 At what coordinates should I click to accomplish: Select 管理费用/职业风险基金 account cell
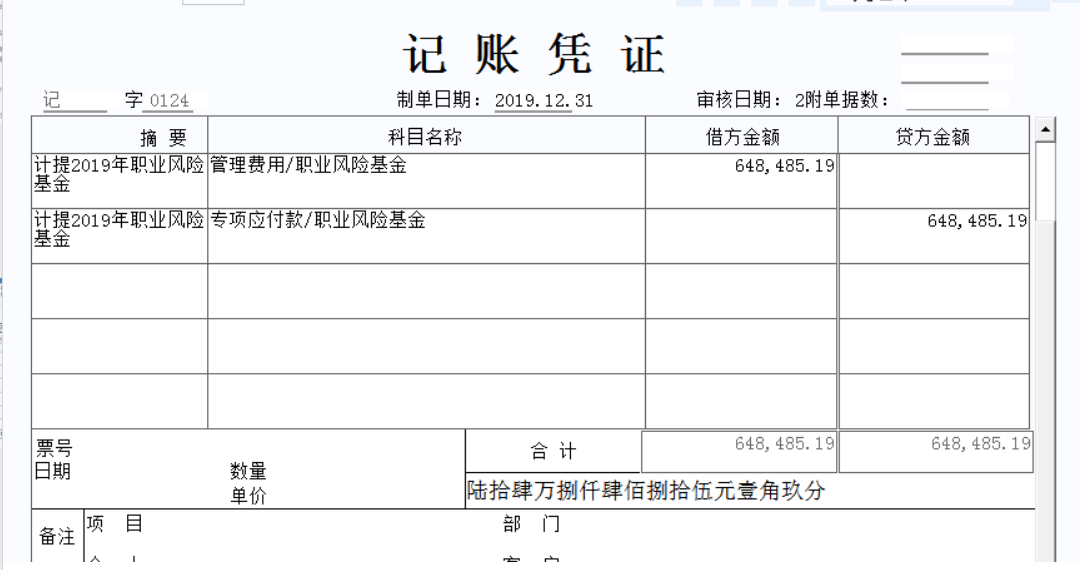(426, 180)
